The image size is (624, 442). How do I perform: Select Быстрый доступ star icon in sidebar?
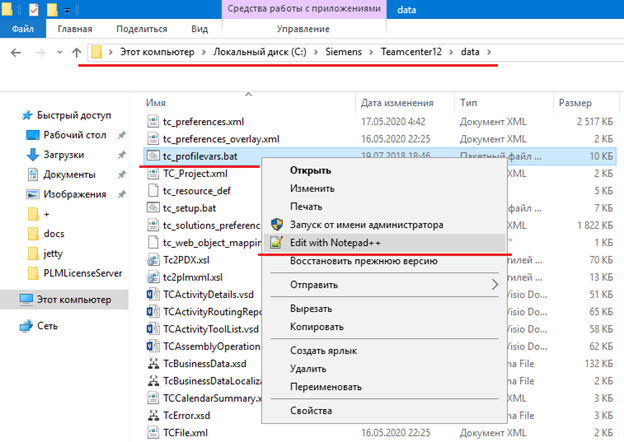(27, 115)
